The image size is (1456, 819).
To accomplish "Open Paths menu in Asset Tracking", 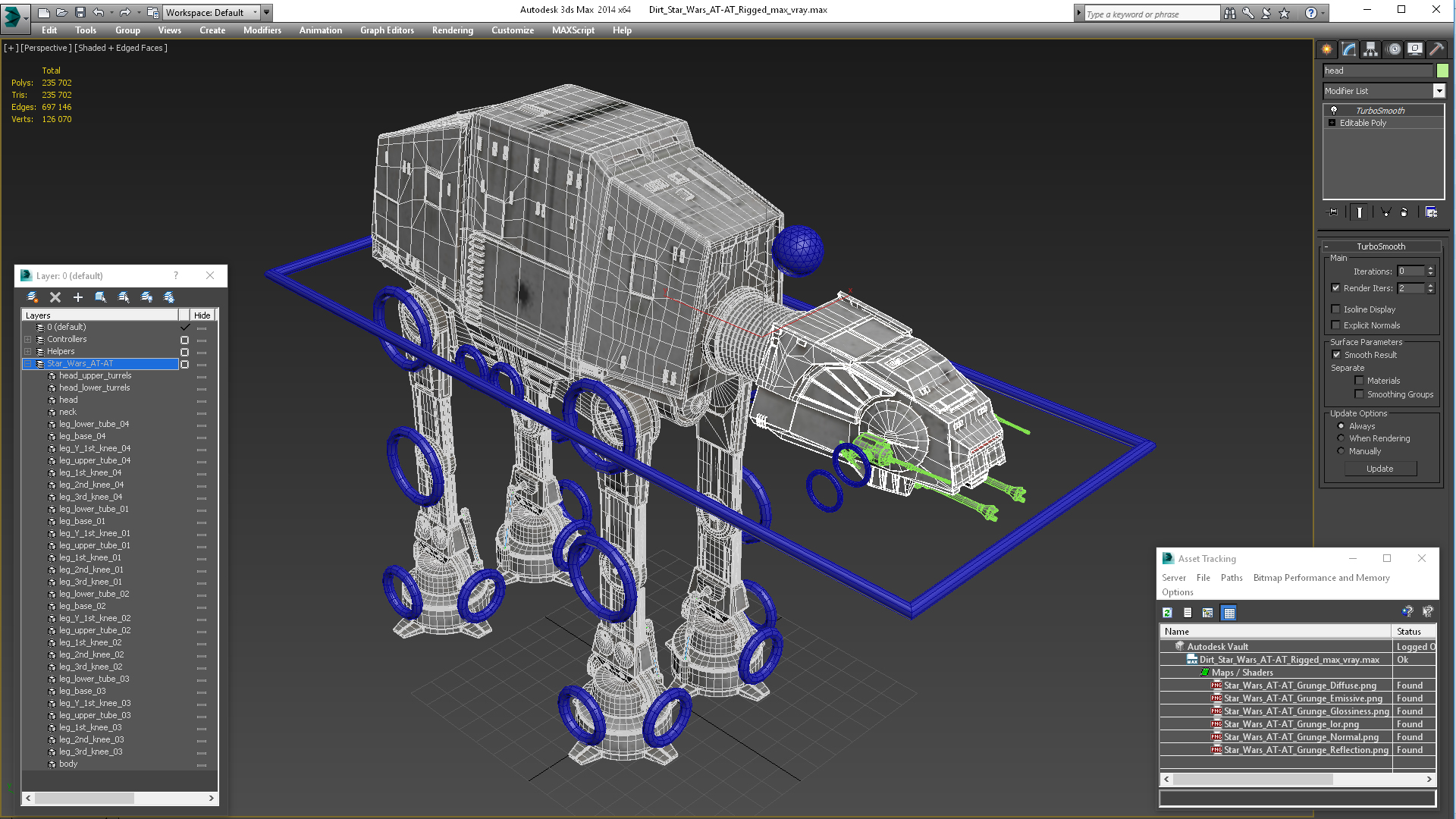I will (x=1232, y=578).
